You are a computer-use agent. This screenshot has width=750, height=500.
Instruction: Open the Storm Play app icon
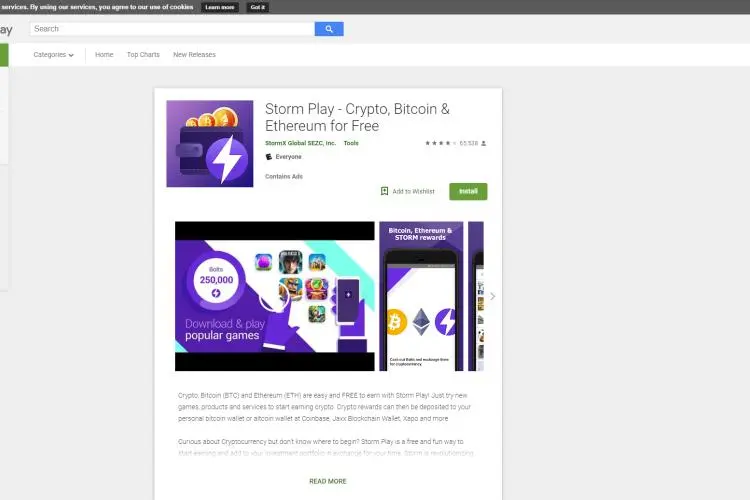(x=210, y=144)
